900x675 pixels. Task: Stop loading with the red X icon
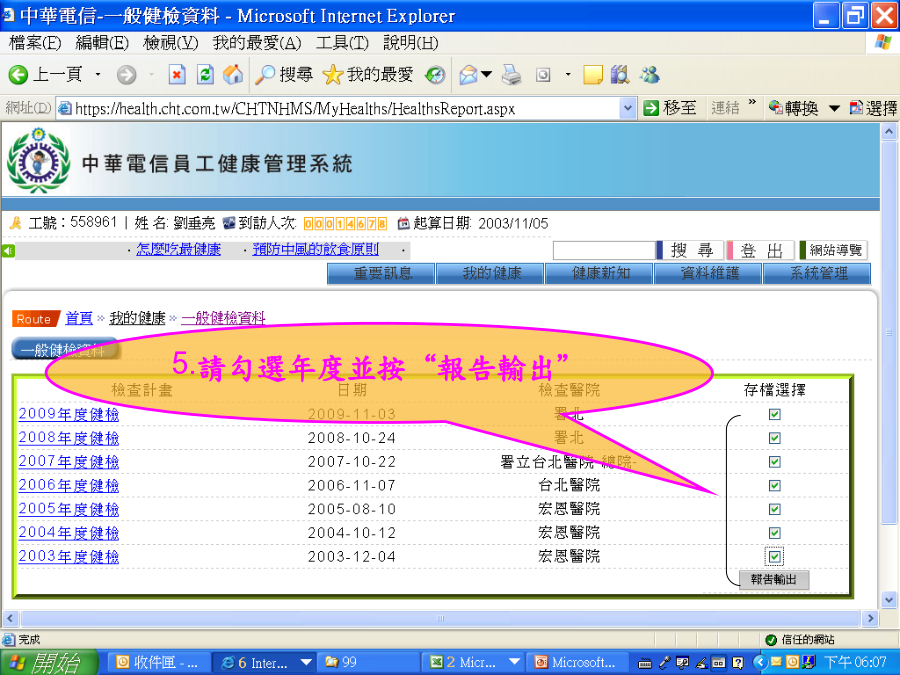177,75
